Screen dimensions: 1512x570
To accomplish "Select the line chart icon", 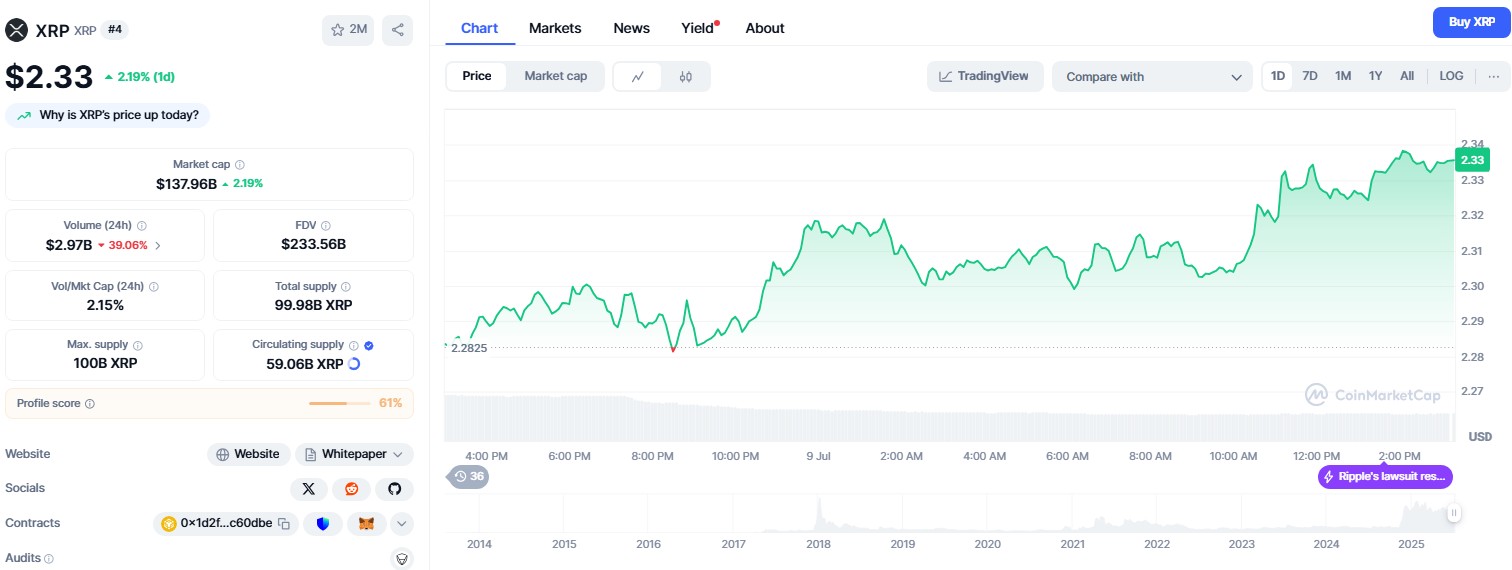I will point(637,76).
